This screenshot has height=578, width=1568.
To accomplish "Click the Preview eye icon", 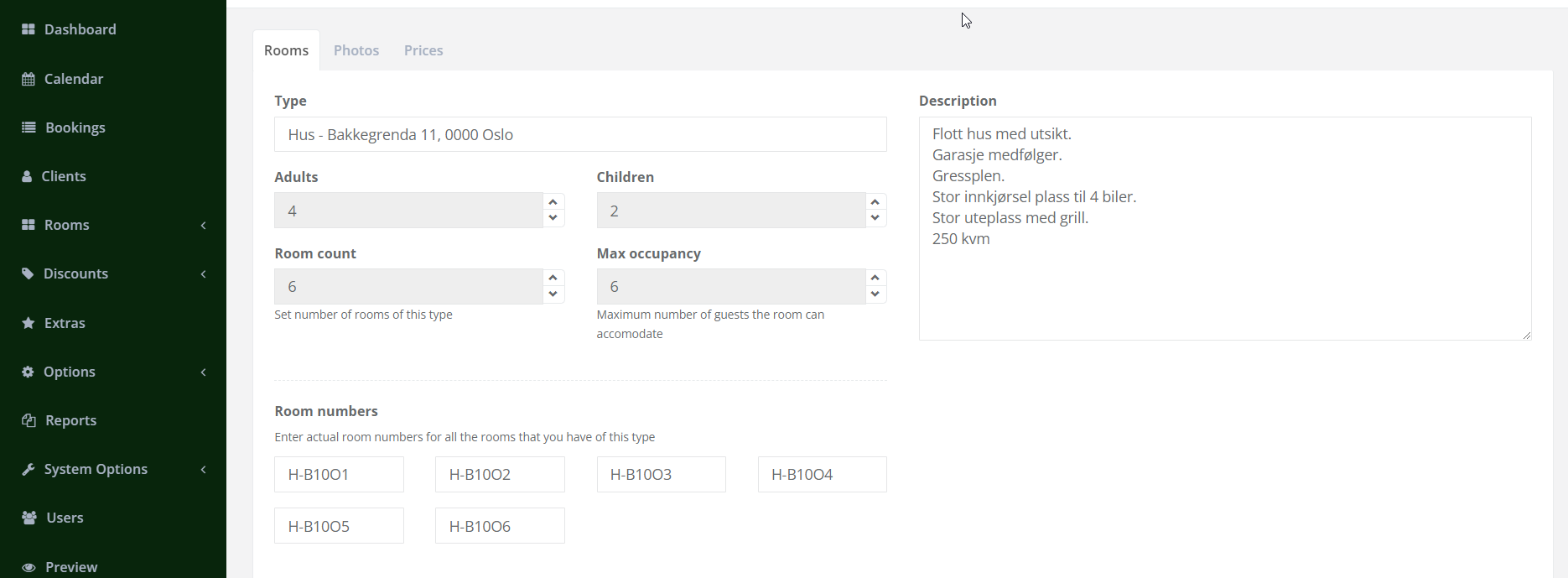I will (29, 567).
